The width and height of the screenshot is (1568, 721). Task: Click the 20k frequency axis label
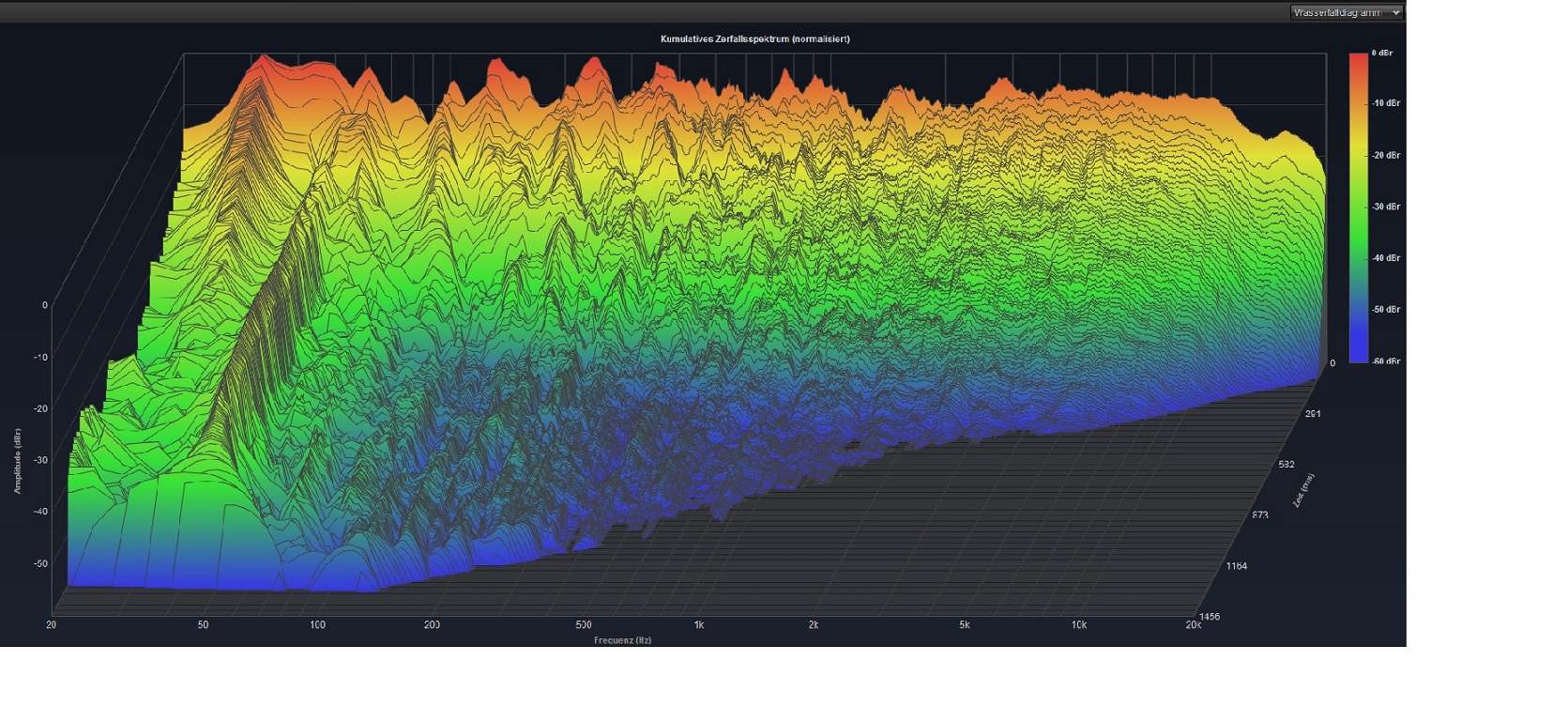(x=1193, y=624)
